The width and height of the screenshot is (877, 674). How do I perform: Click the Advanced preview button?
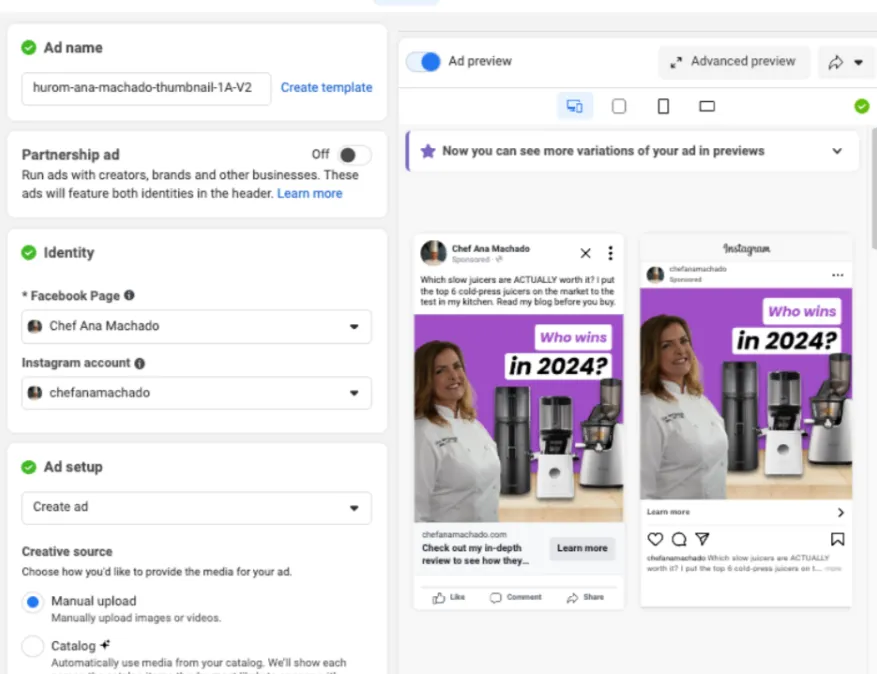(x=733, y=62)
